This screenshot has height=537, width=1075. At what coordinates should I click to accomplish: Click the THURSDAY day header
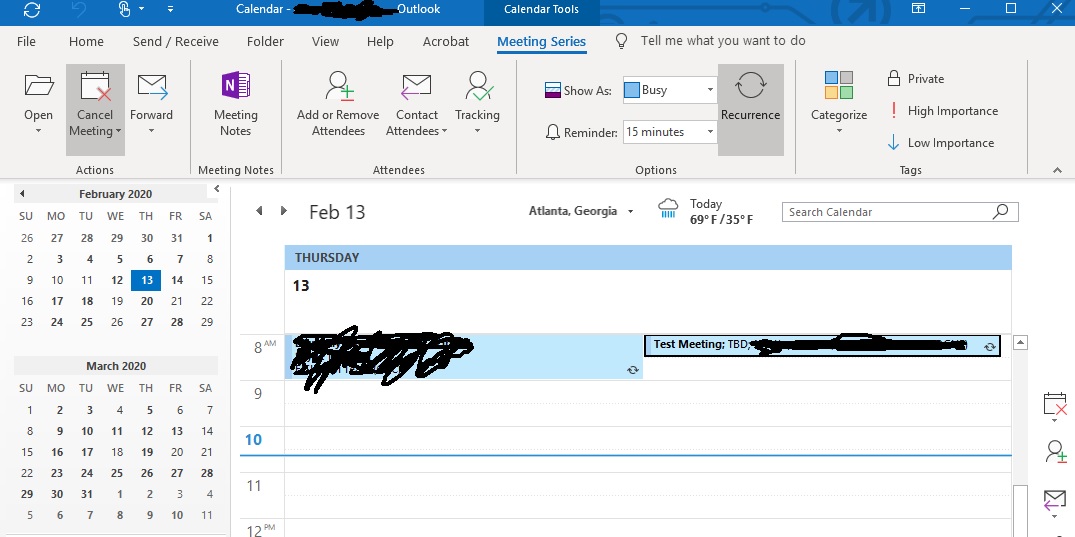pyautogui.click(x=648, y=258)
